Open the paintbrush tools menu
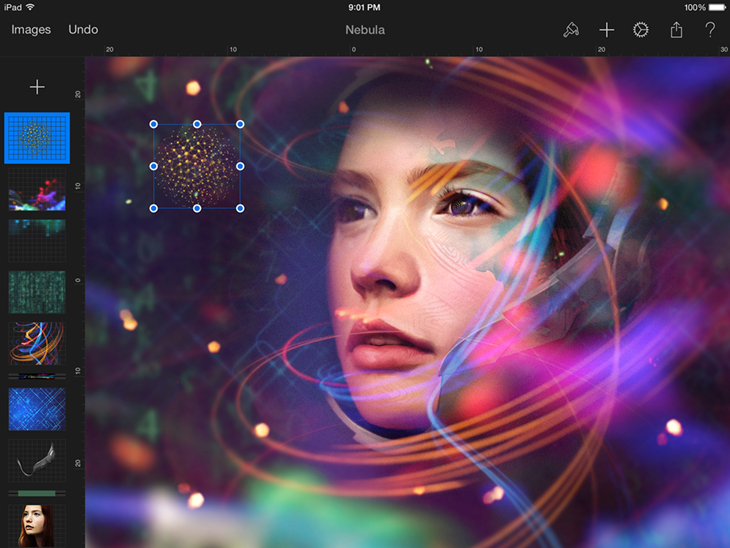The width and height of the screenshot is (730, 548). pos(571,30)
